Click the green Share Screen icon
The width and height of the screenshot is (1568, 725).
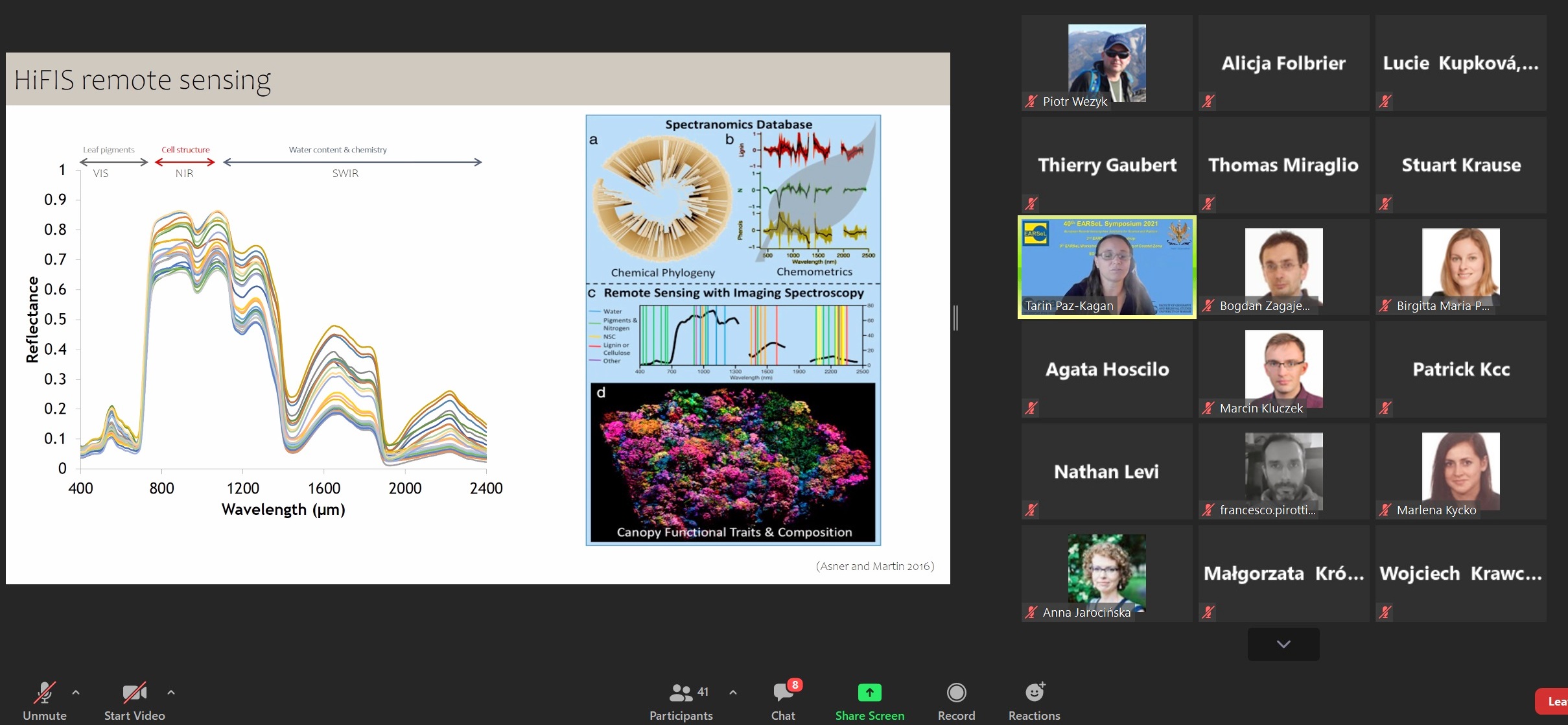pyautogui.click(x=869, y=693)
